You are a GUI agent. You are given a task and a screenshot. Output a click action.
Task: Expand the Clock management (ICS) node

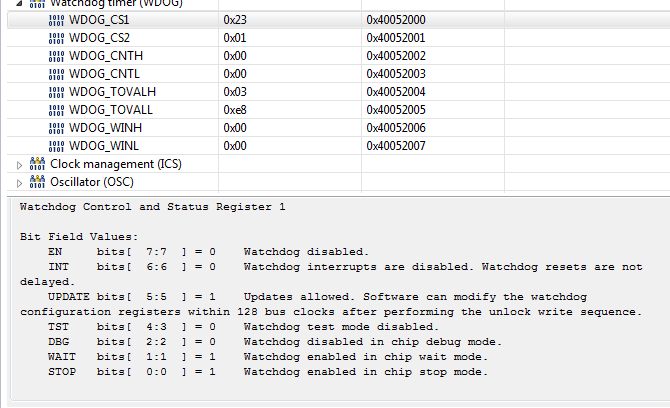20,164
